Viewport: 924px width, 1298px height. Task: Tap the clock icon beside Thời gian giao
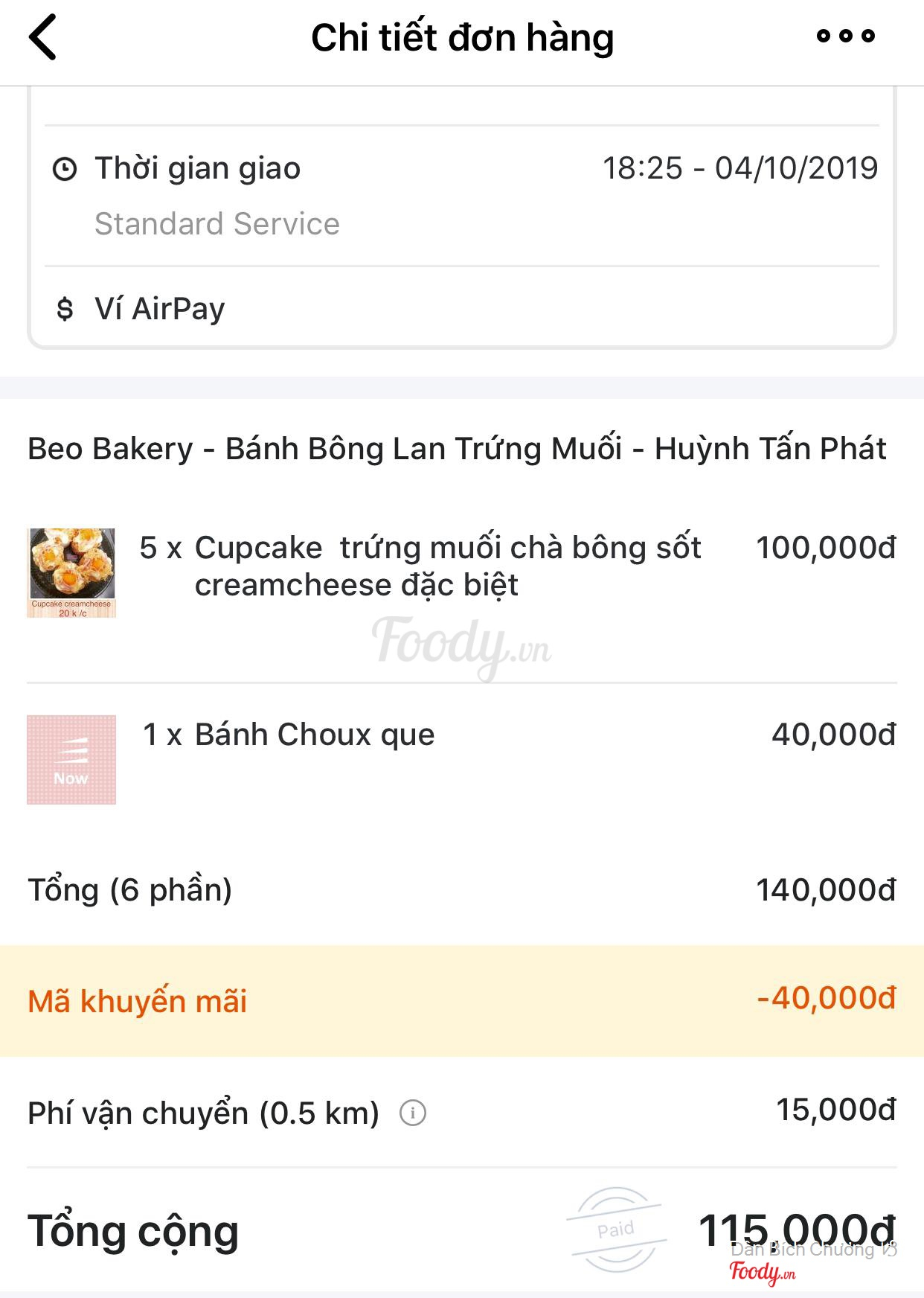65,169
